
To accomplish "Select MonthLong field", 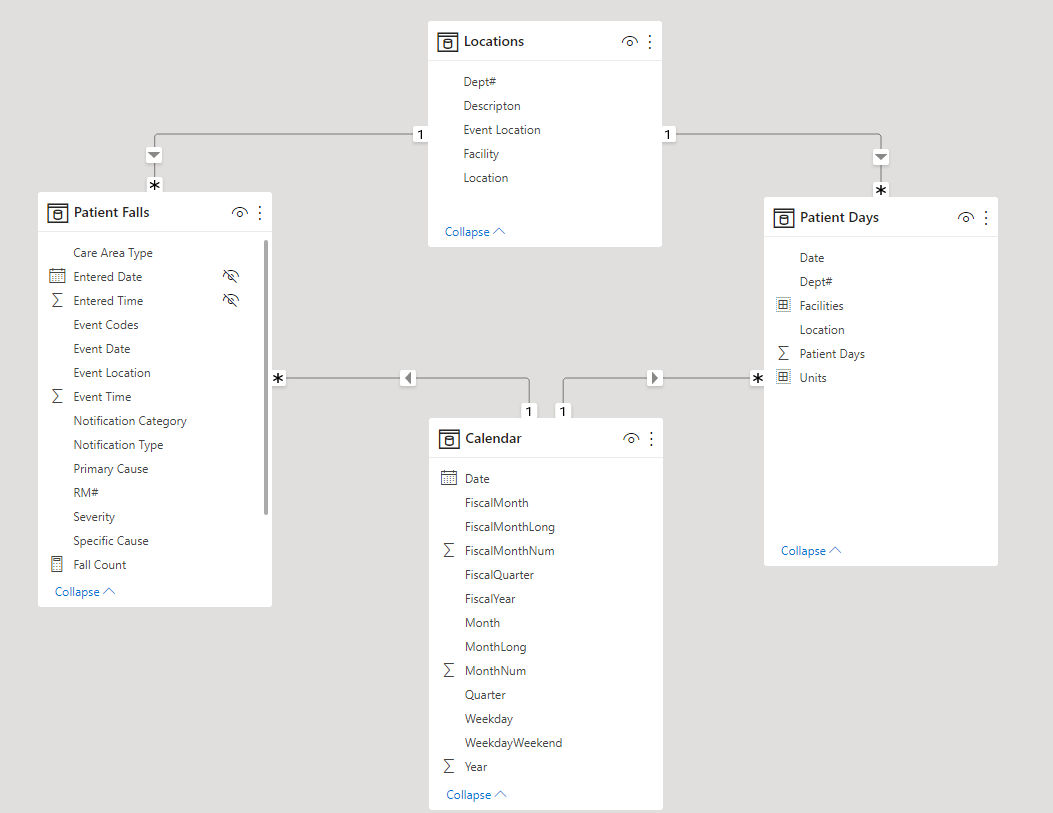I will 495,647.
